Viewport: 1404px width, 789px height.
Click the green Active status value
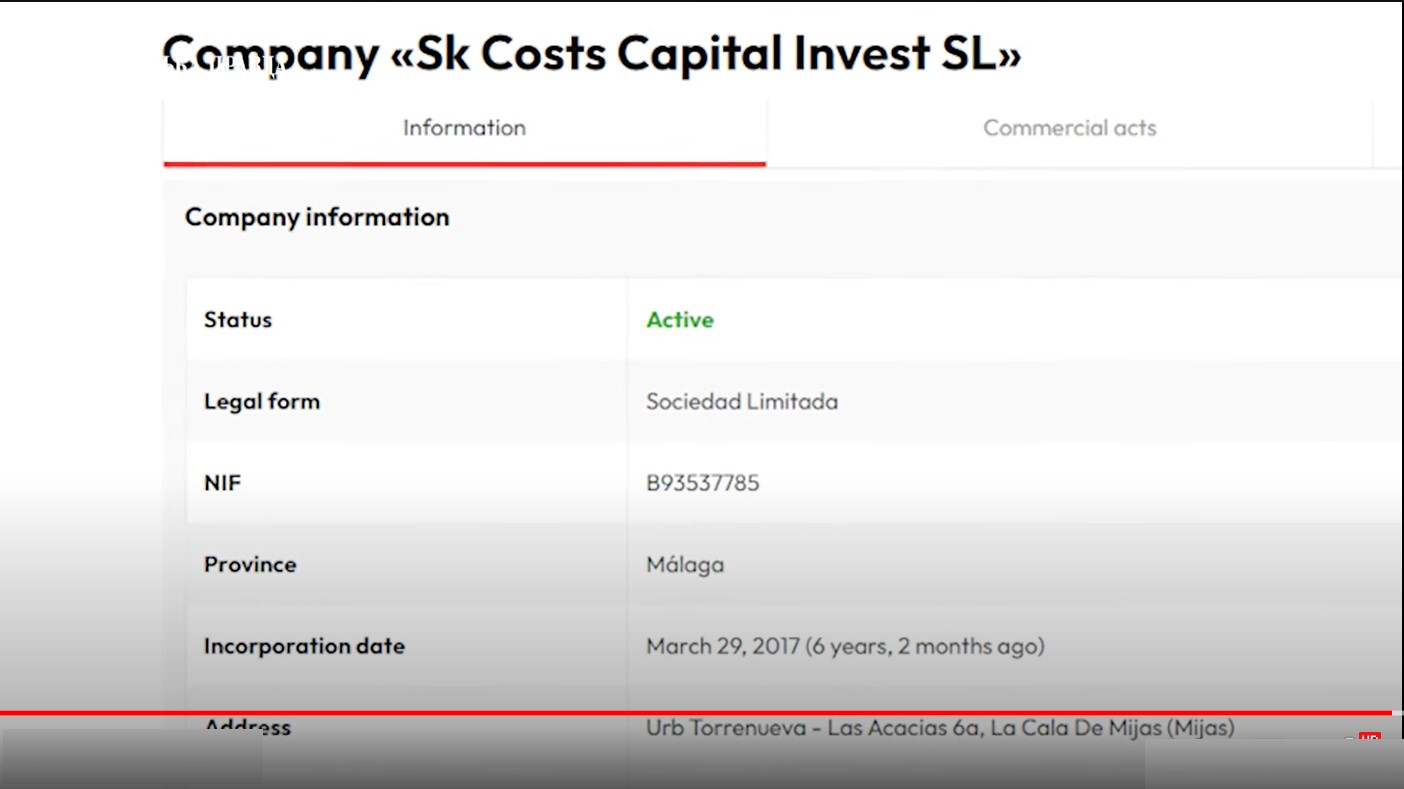pos(680,320)
